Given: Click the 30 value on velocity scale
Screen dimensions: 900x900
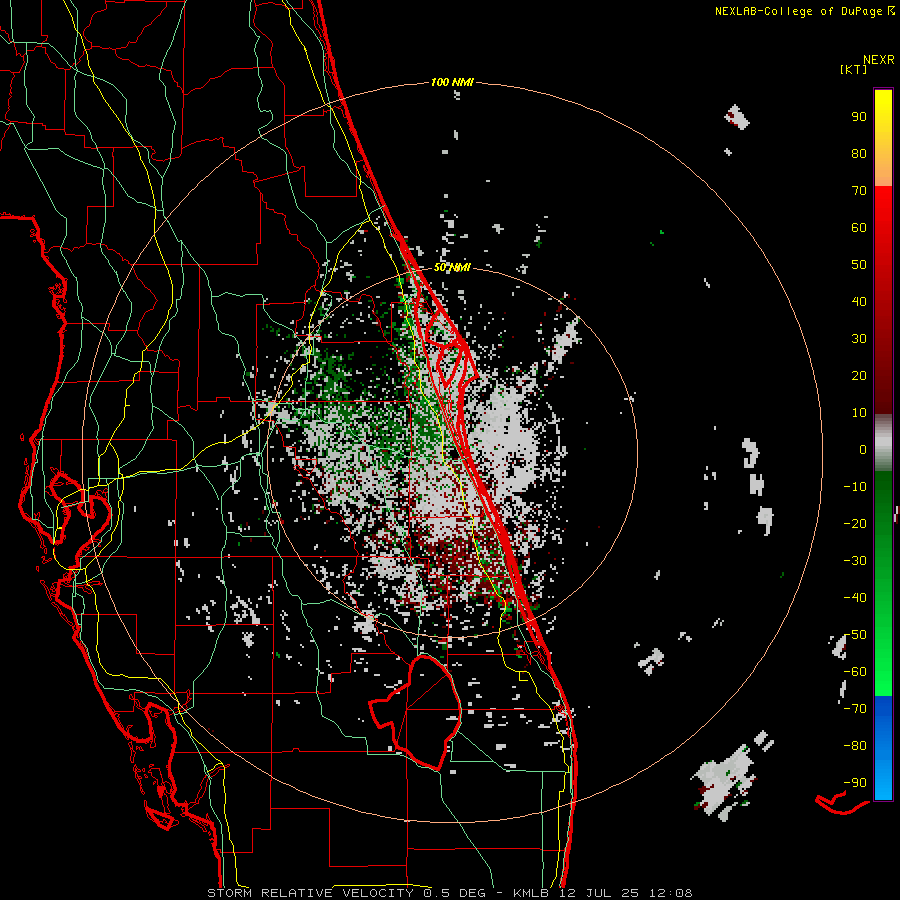Looking at the screenshot, I should click(859, 339).
